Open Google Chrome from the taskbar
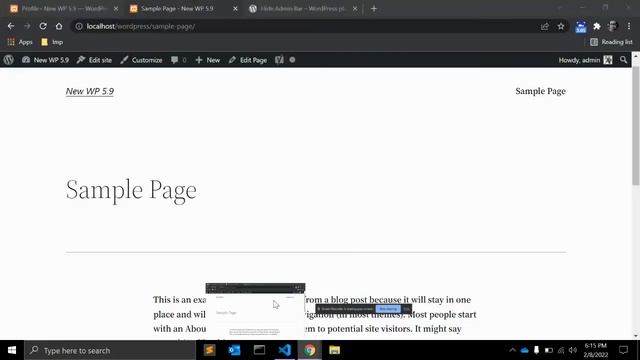 coord(309,350)
